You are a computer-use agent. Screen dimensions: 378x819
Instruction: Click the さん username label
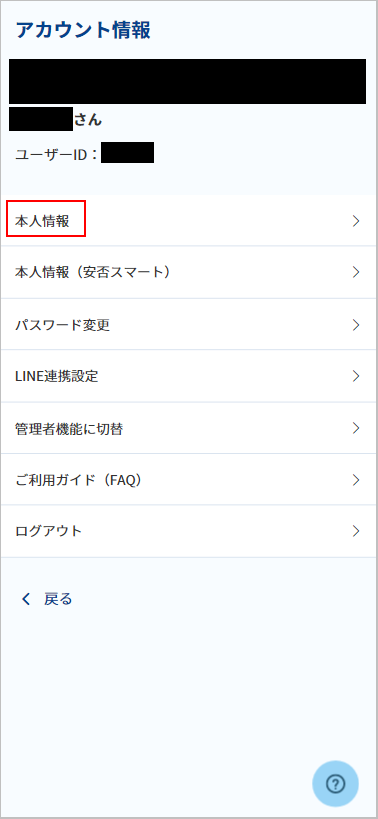coord(88,120)
